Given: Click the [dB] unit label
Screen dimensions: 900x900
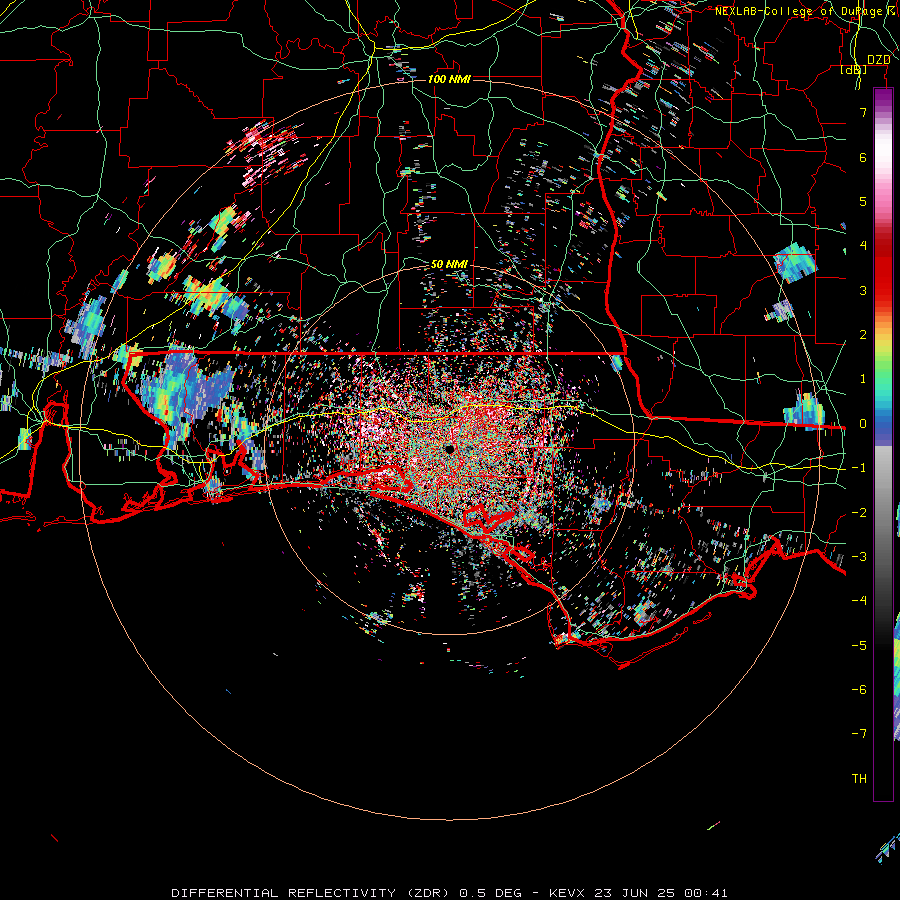Looking at the screenshot, I should [x=854, y=70].
